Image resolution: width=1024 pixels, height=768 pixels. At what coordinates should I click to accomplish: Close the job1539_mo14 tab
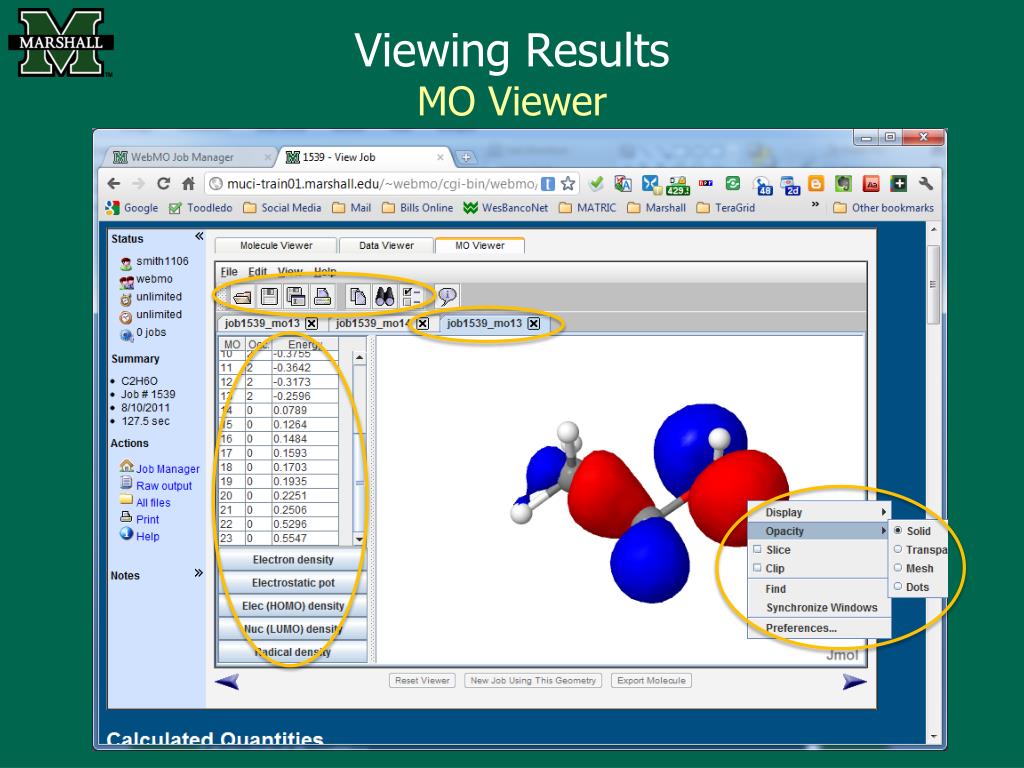tap(423, 323)
